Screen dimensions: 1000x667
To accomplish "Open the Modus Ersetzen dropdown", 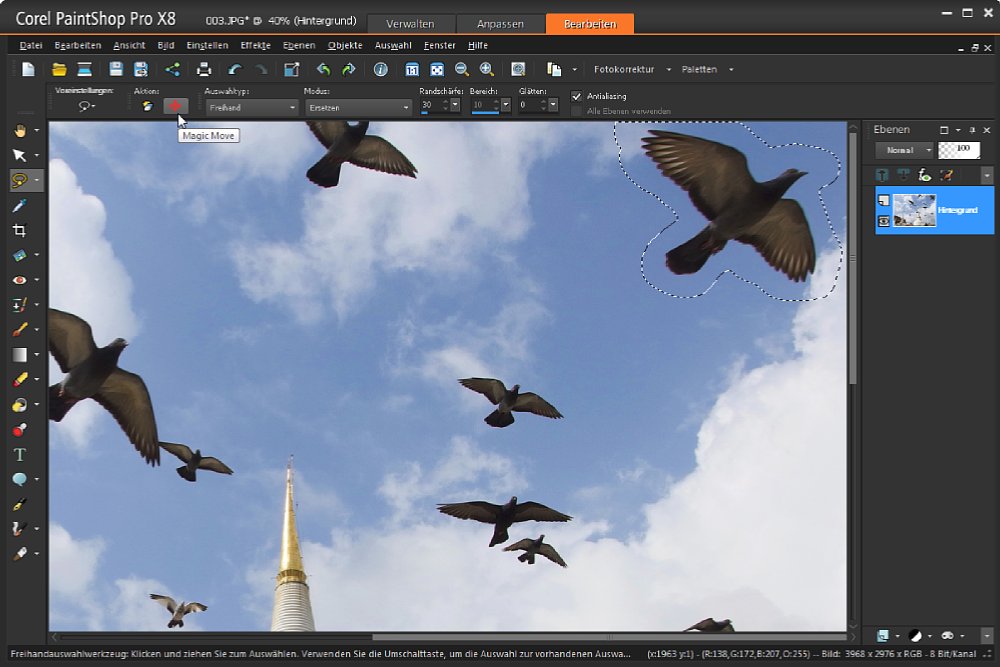I will click(x=357, y=106).
